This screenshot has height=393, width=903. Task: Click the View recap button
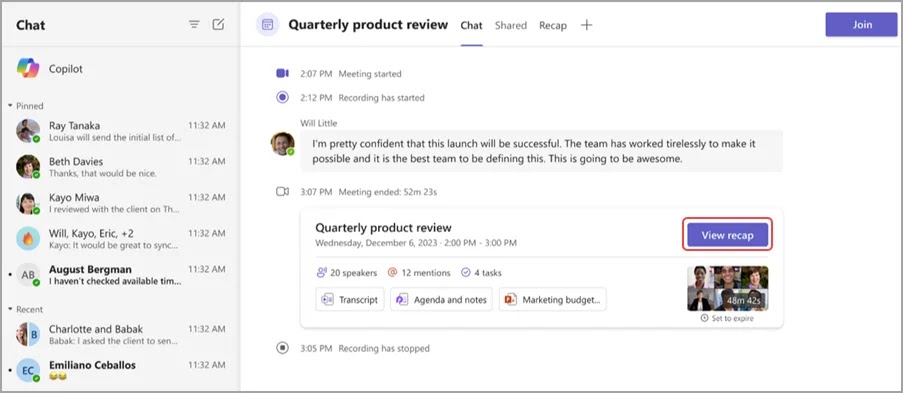tap(727, 235)
